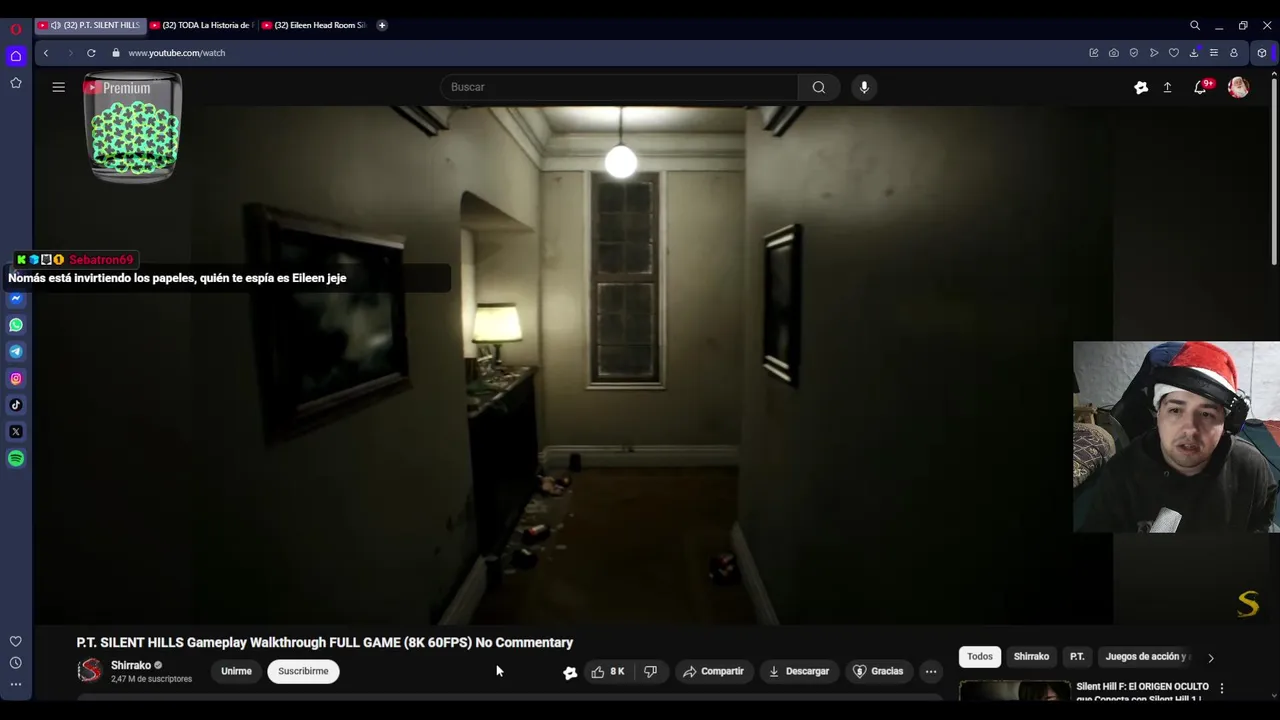
Task: Open the shield privacy protection icon
Action: click(x=1134, y=53)
